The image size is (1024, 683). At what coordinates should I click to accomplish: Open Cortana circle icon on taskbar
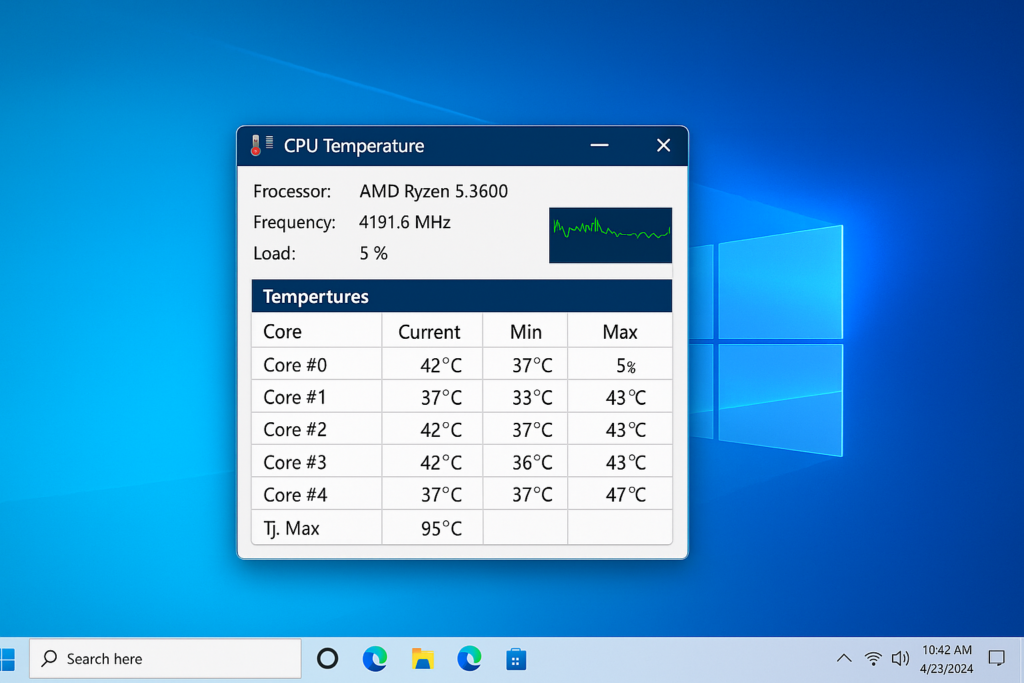point(327,659)
